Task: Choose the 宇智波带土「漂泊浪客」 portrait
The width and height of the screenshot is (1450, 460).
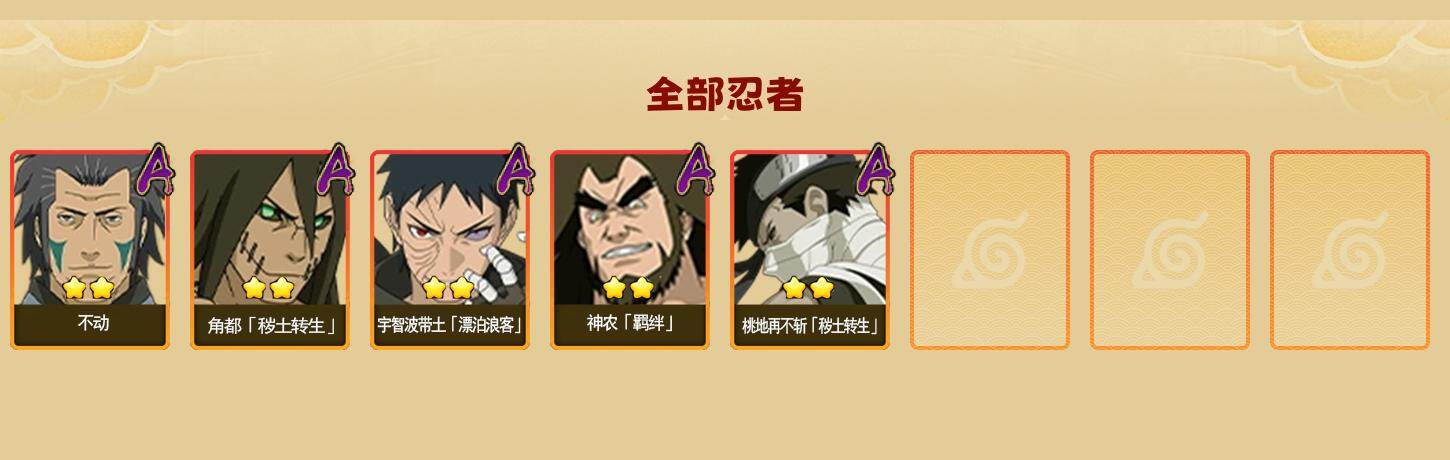Action: 450,250
